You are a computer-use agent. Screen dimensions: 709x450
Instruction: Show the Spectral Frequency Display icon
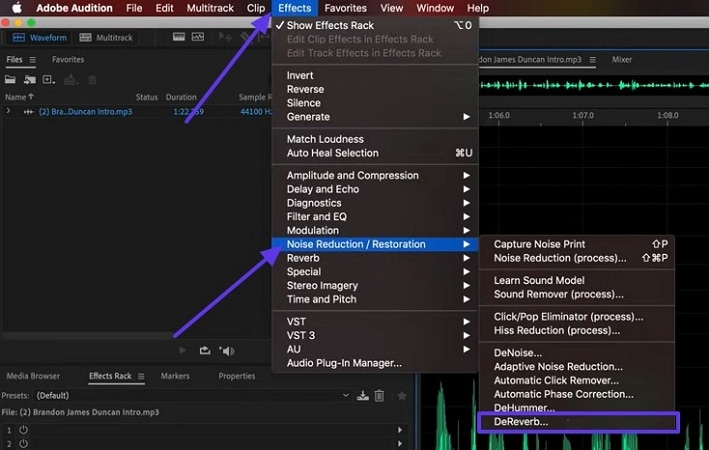coord(179,37)
